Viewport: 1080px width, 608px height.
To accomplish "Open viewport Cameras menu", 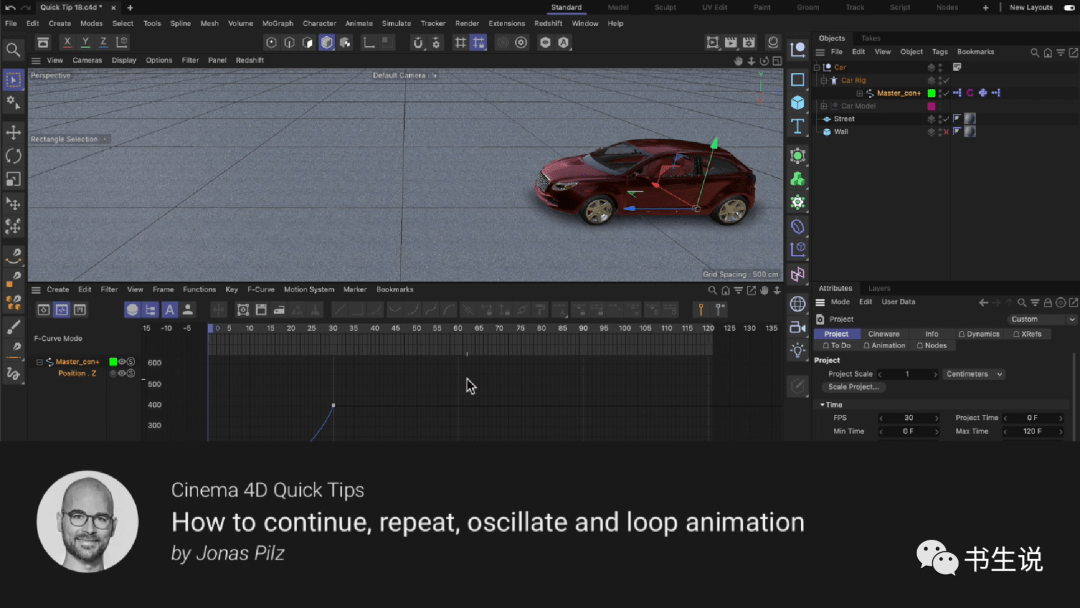I will [x=87, y=61].
